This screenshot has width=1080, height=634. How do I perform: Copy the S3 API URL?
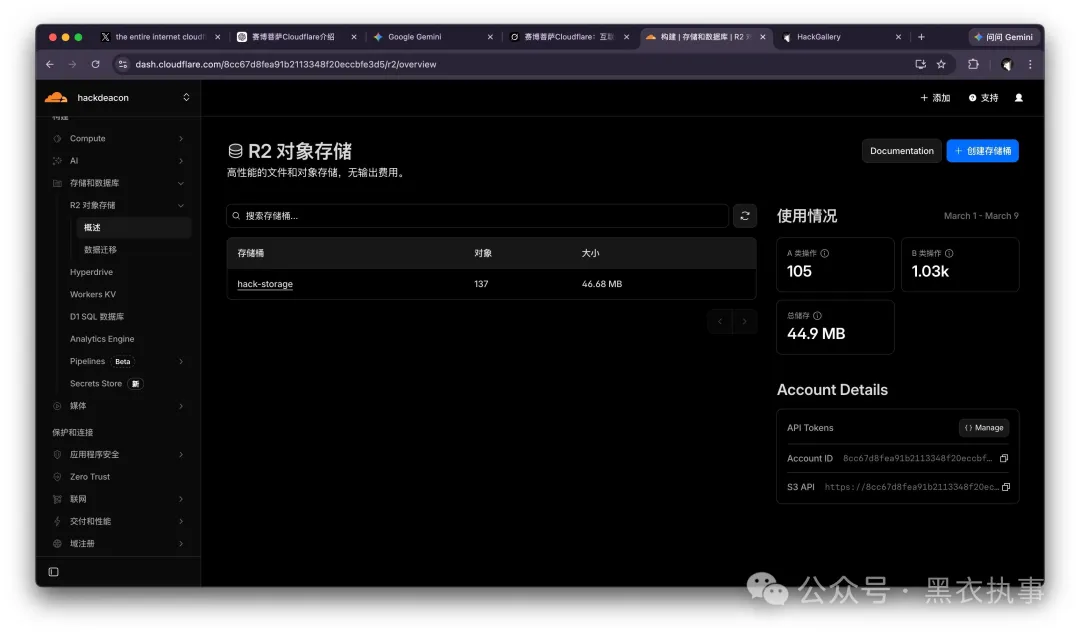1006,487
